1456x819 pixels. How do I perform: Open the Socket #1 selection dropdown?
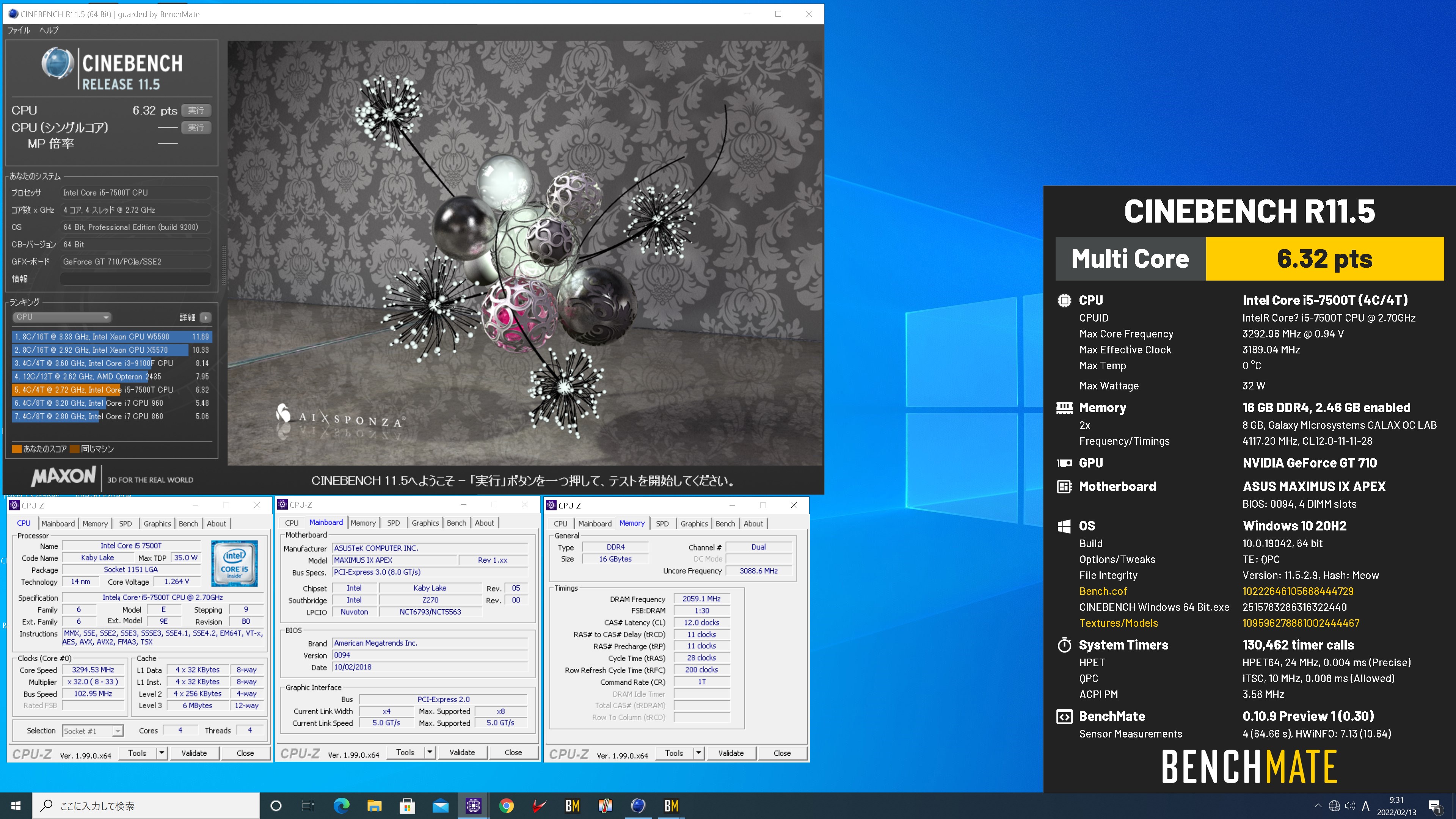point(93,731)
